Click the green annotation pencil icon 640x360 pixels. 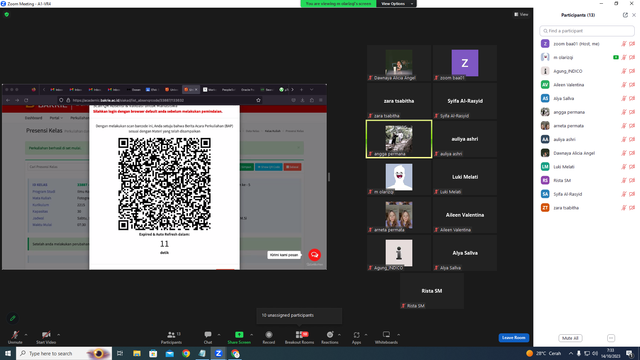pos(13,318)
